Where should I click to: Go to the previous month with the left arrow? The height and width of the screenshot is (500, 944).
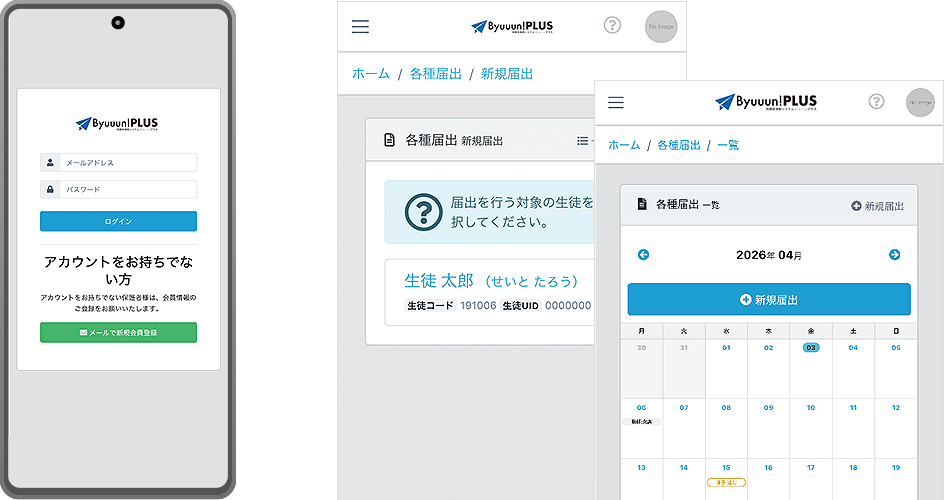pyautogui.click(x=644, y=255)
